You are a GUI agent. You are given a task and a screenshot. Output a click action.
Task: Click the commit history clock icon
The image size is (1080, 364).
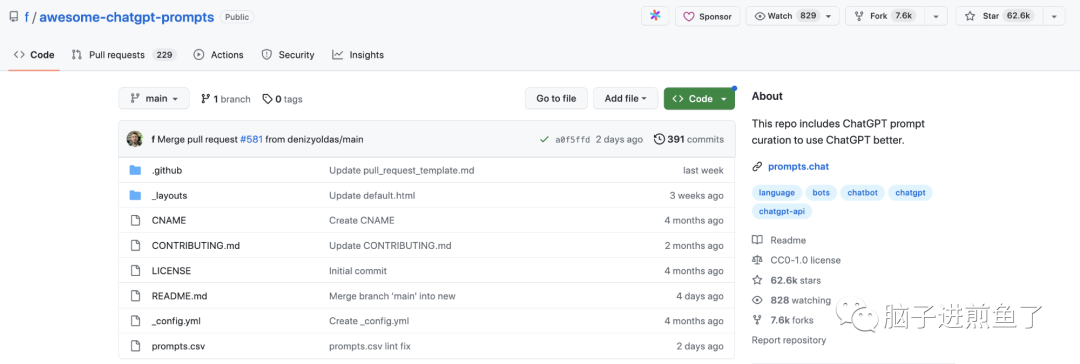pyautogui.click(x=659, y=139)
